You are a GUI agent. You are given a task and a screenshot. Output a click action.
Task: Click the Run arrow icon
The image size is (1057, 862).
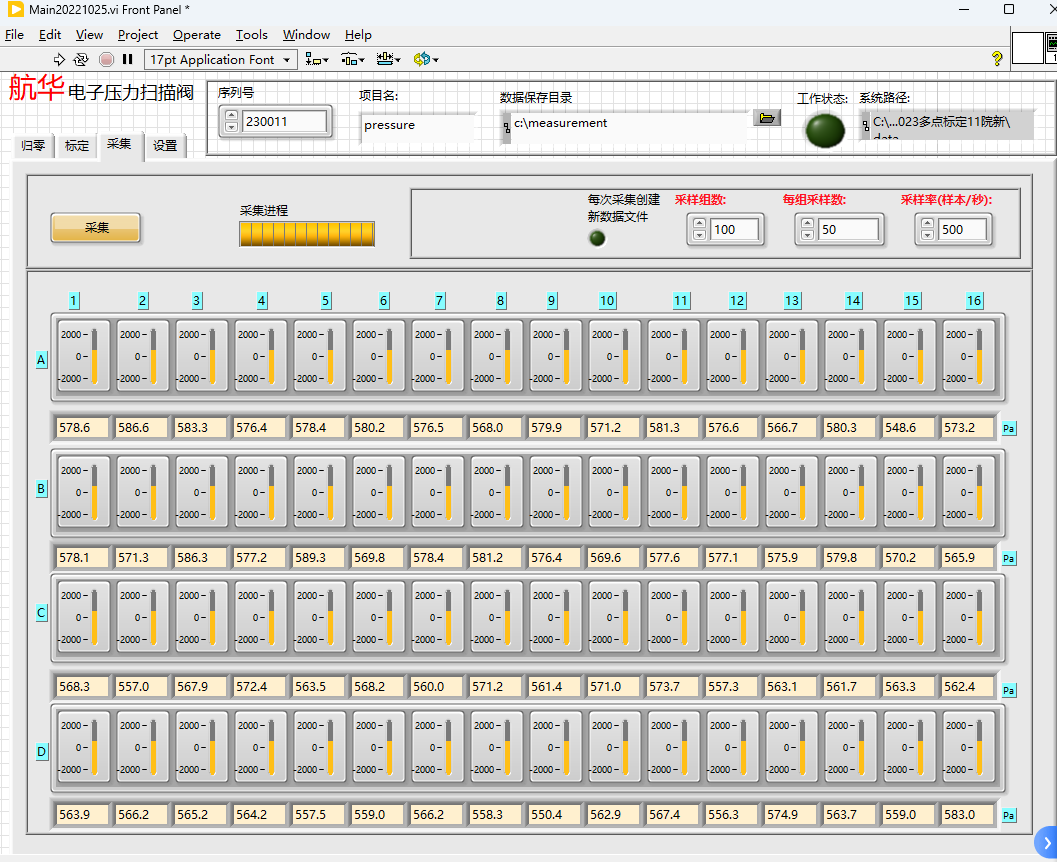[59, 60]
